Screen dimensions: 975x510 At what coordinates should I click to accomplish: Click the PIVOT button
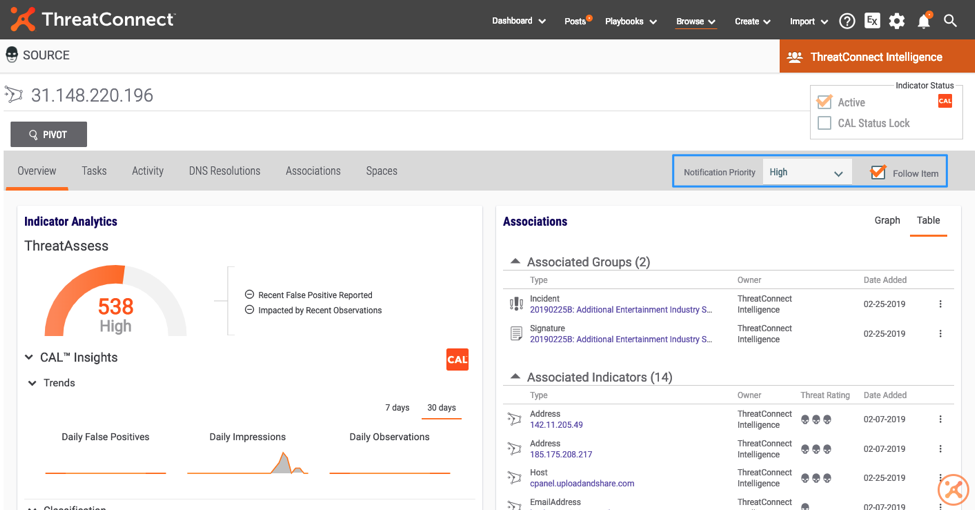point(49,134)
